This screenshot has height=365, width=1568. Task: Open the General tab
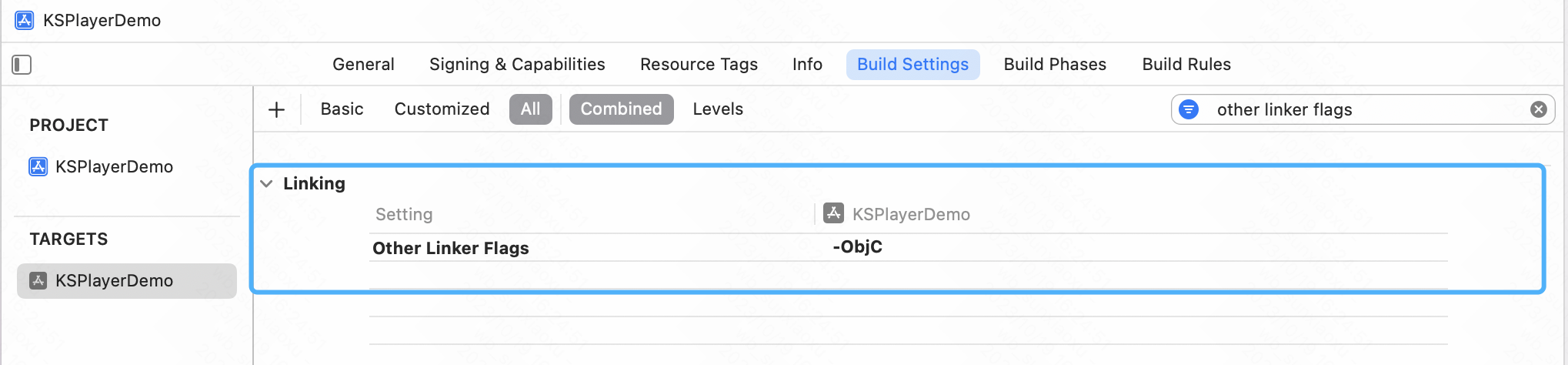[363, 65]
